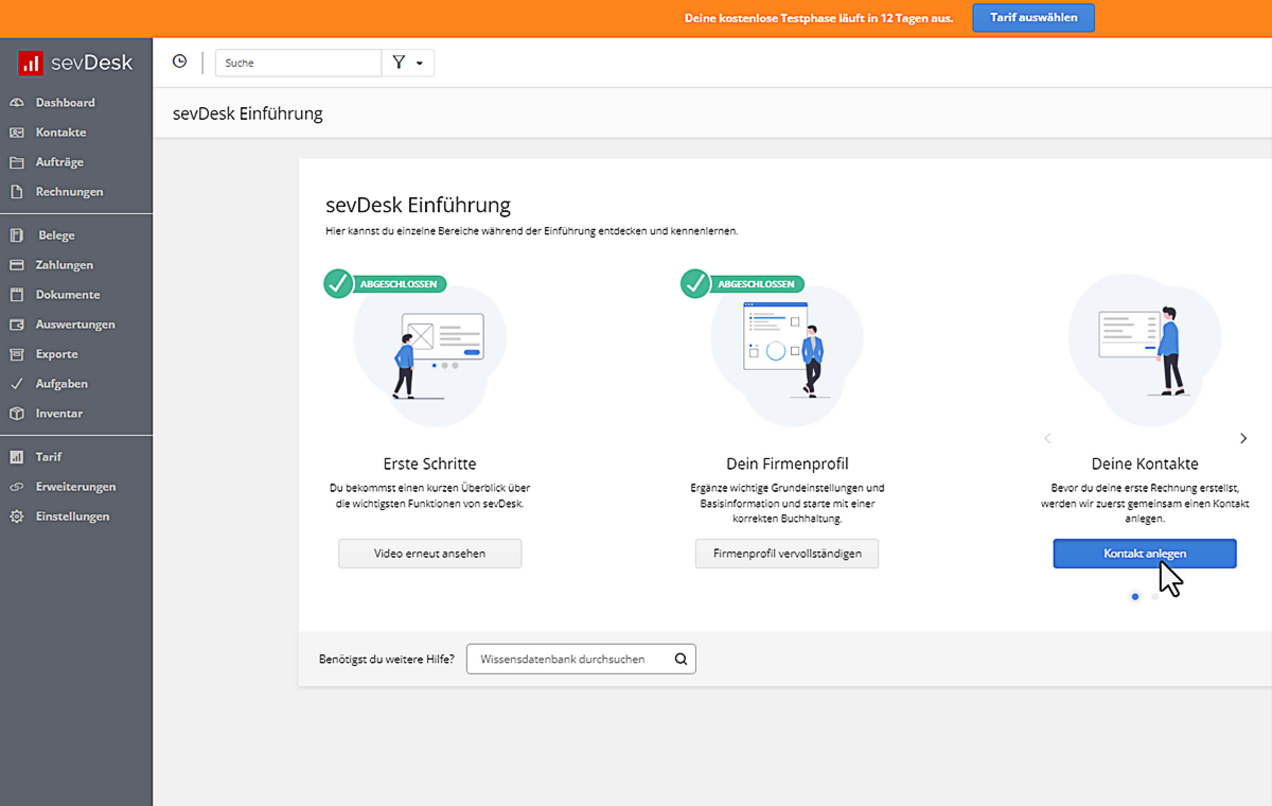
Task: Click the 'Dein Firmenprofil' card title
Action: (x=787, y=464)
